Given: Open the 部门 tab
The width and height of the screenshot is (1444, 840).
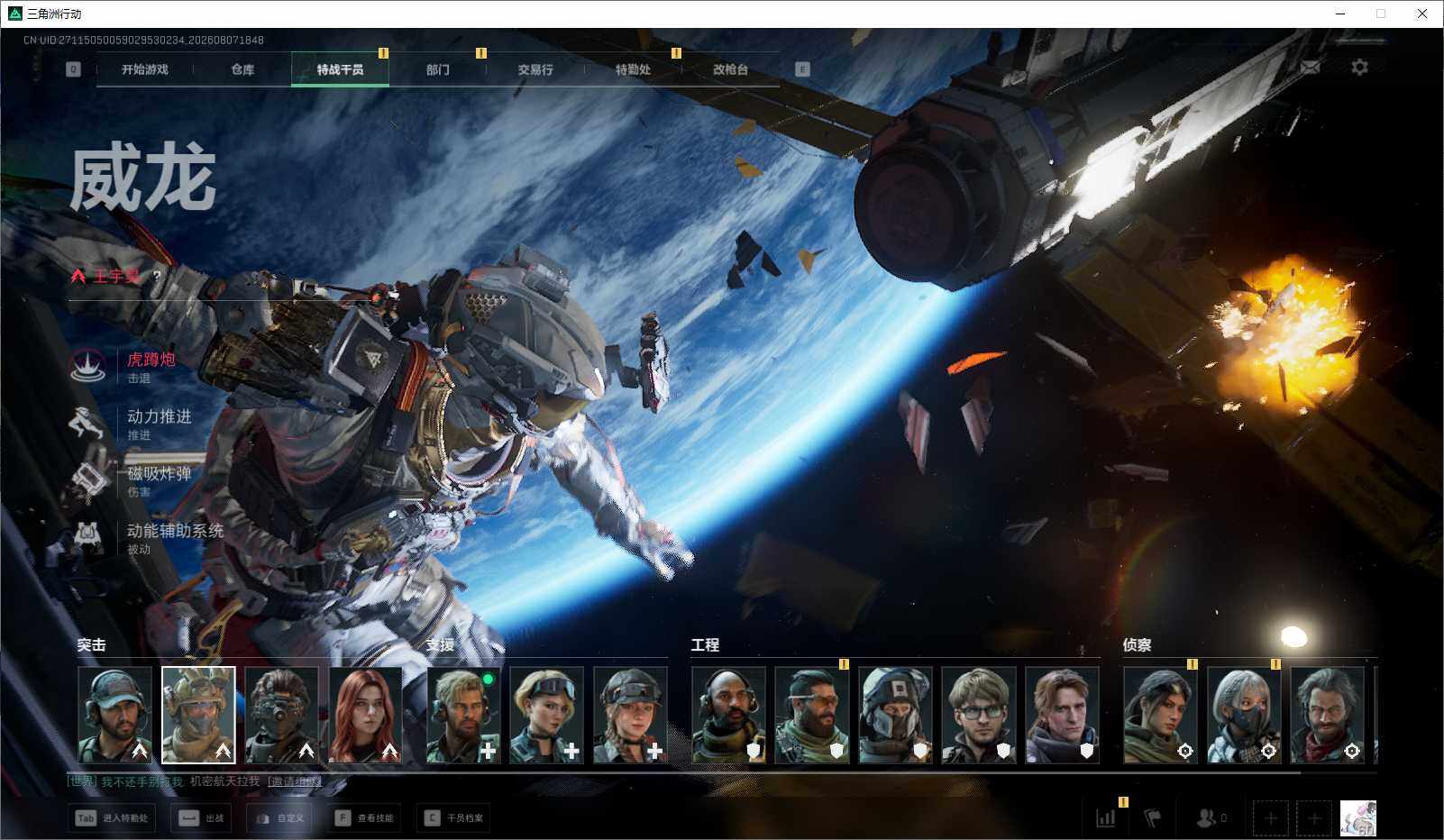Looking at the screenshot, I should pyautogui.click(x=438, y=69).
